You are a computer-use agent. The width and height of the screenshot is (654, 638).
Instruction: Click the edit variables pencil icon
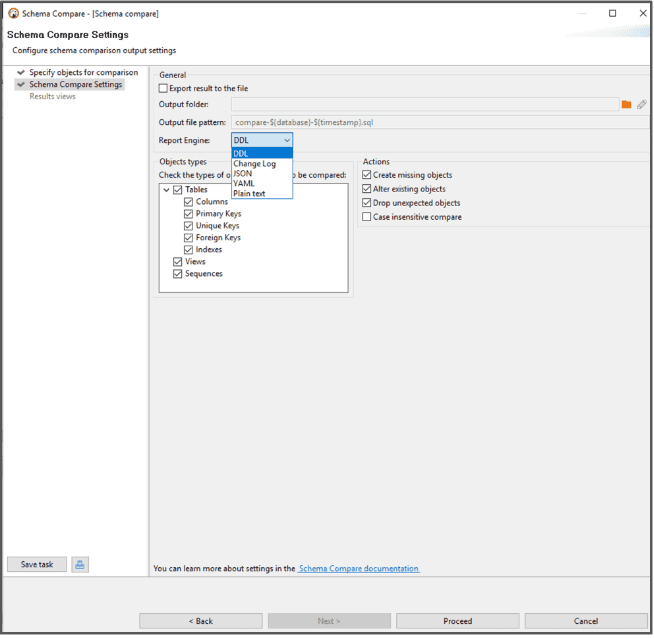click(x=642, y=104)
